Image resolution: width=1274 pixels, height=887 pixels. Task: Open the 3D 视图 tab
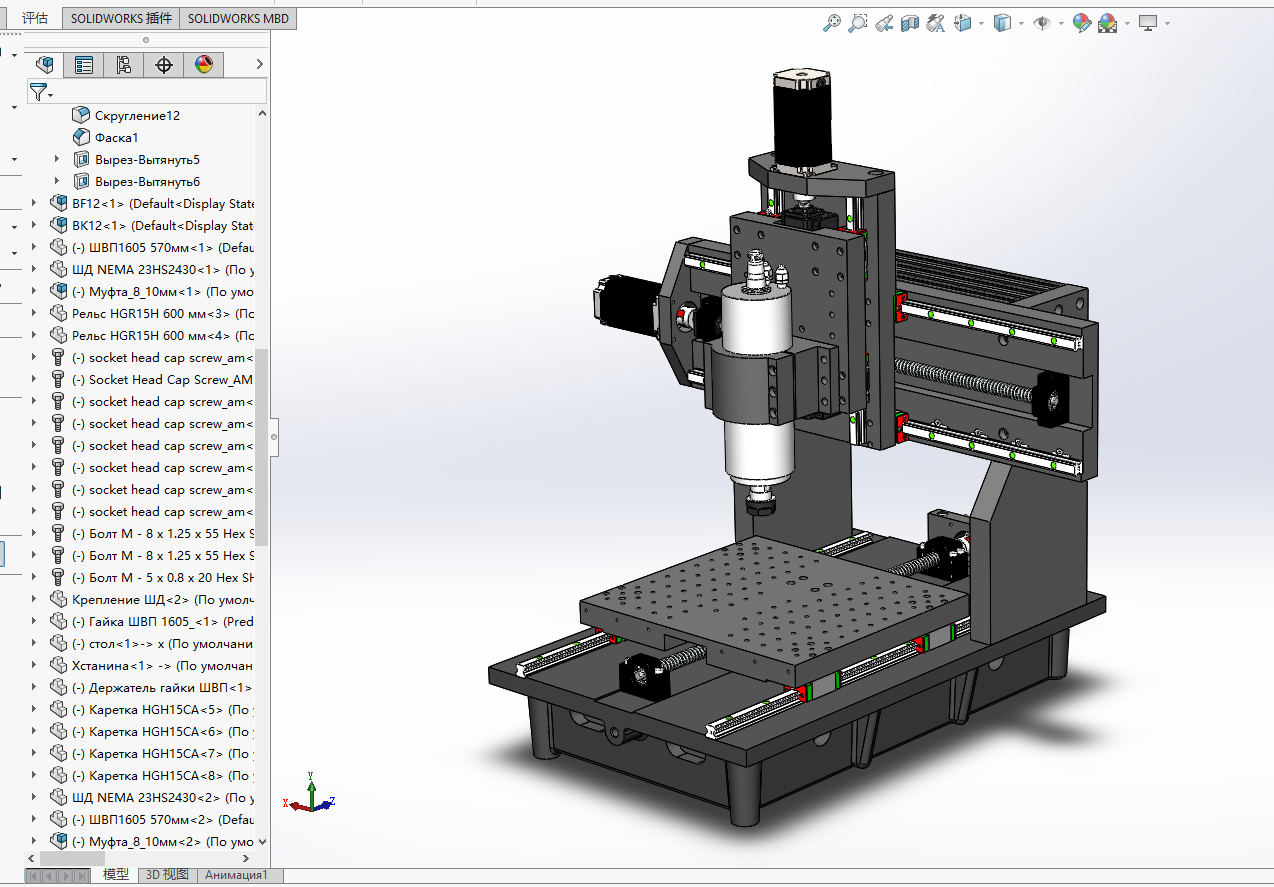[167, 875]
